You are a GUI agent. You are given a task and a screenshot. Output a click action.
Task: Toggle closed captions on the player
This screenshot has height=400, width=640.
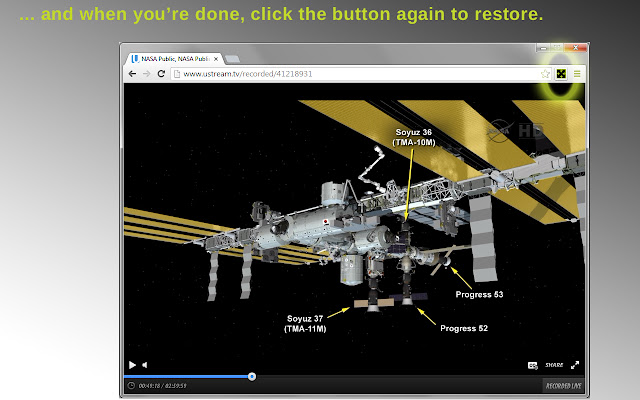click(533, 365)
